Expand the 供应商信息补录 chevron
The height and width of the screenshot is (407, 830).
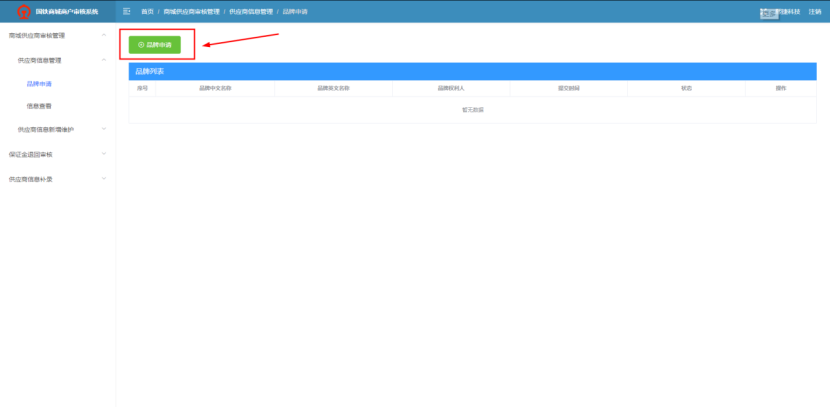(x=104, y=178)
